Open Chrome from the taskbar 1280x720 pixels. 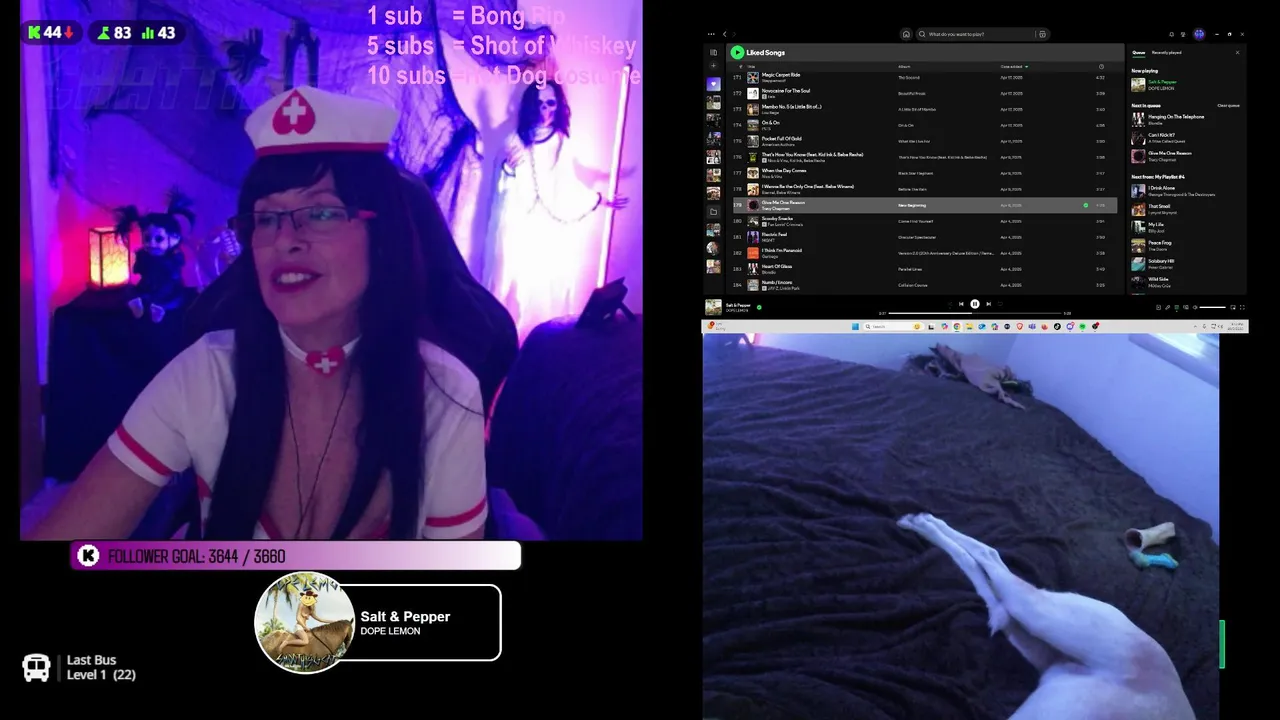[x=957, y=326]
